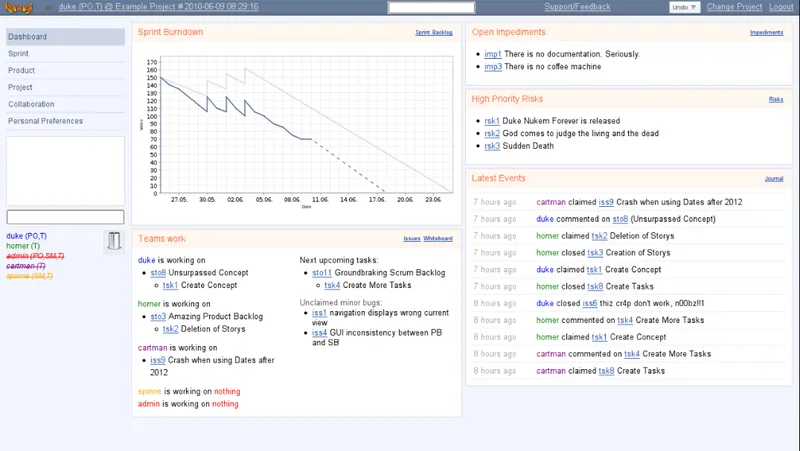Click the trash can icon
The width and height of the screenshot is (800, 451).
point(114,241)
